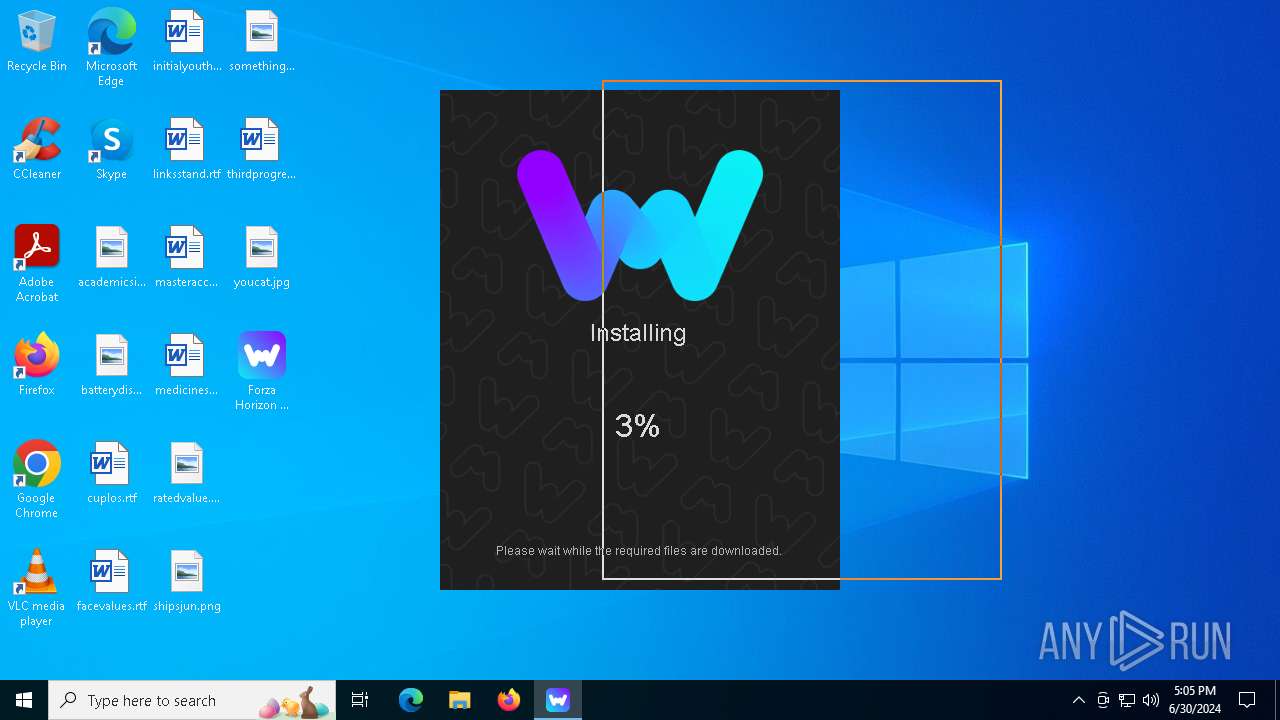The image size is (1280, 720).
Task: Open the Firefox desktop shortcut
Action: click(x=37, y=365)
